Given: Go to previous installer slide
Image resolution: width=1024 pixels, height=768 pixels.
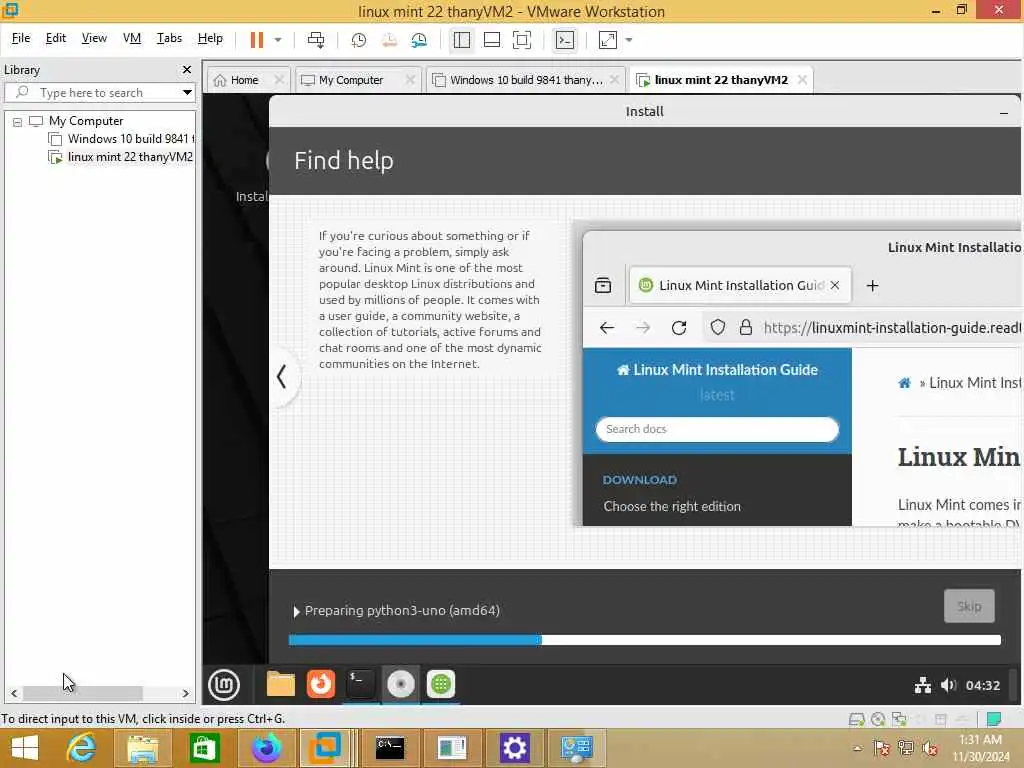Looking at the screenshot, I should pos(281,377).
